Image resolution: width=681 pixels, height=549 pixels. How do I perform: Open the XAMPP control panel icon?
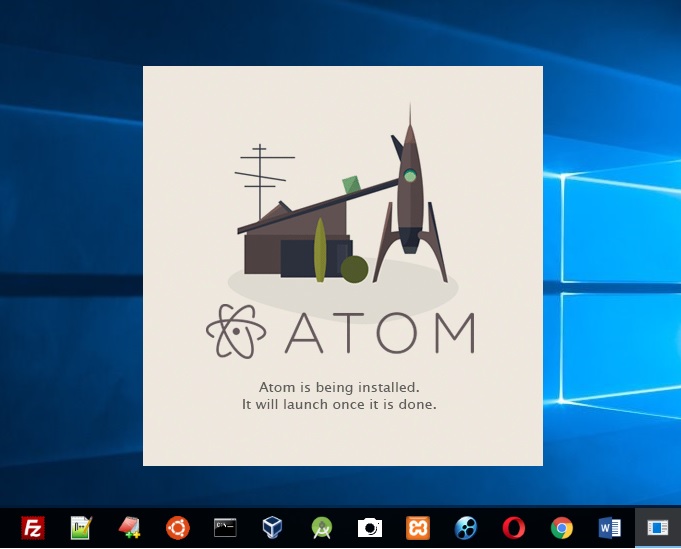tap(417, 527)
